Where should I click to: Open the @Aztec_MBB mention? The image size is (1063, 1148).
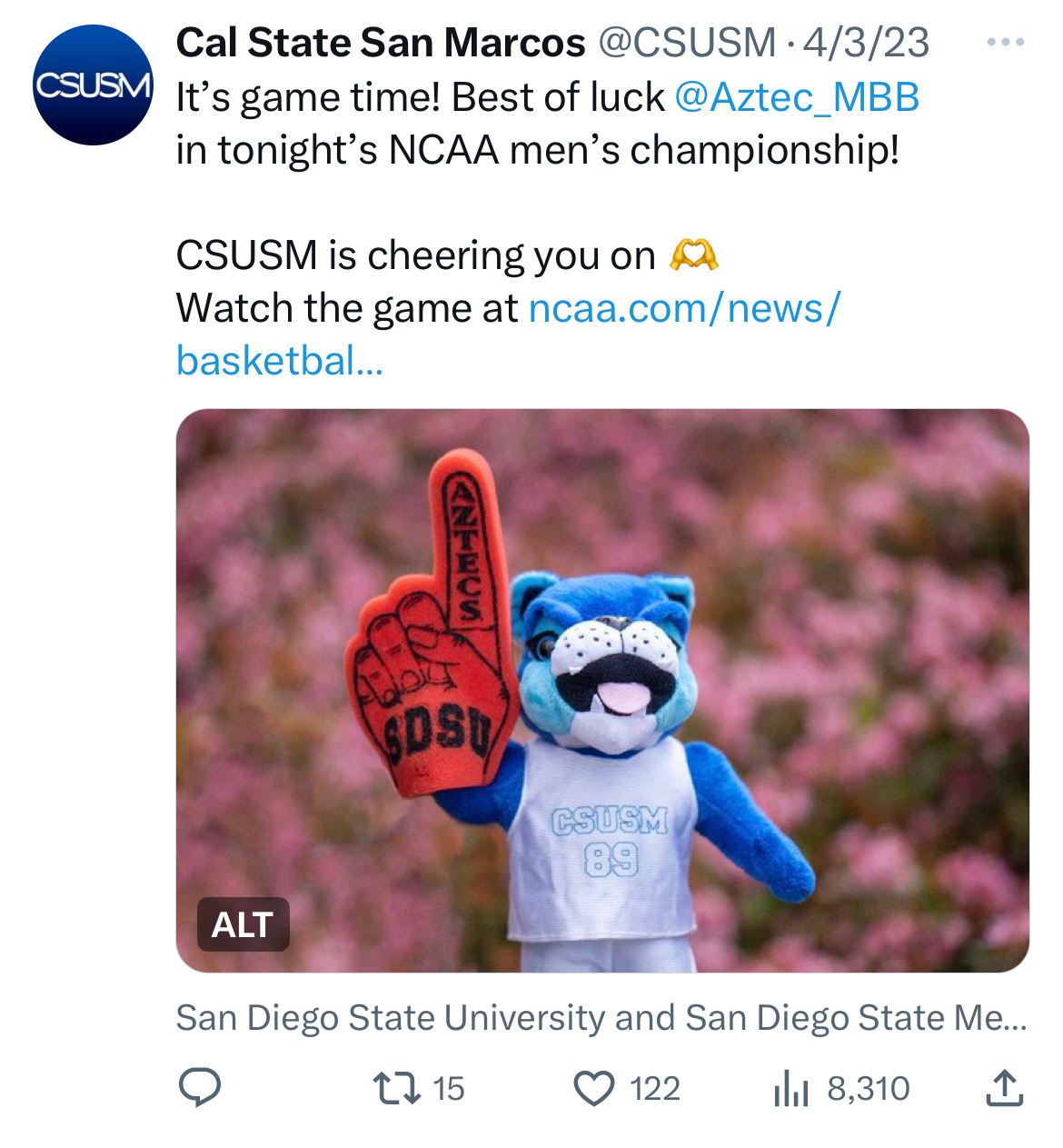click(x=797, y=97)
